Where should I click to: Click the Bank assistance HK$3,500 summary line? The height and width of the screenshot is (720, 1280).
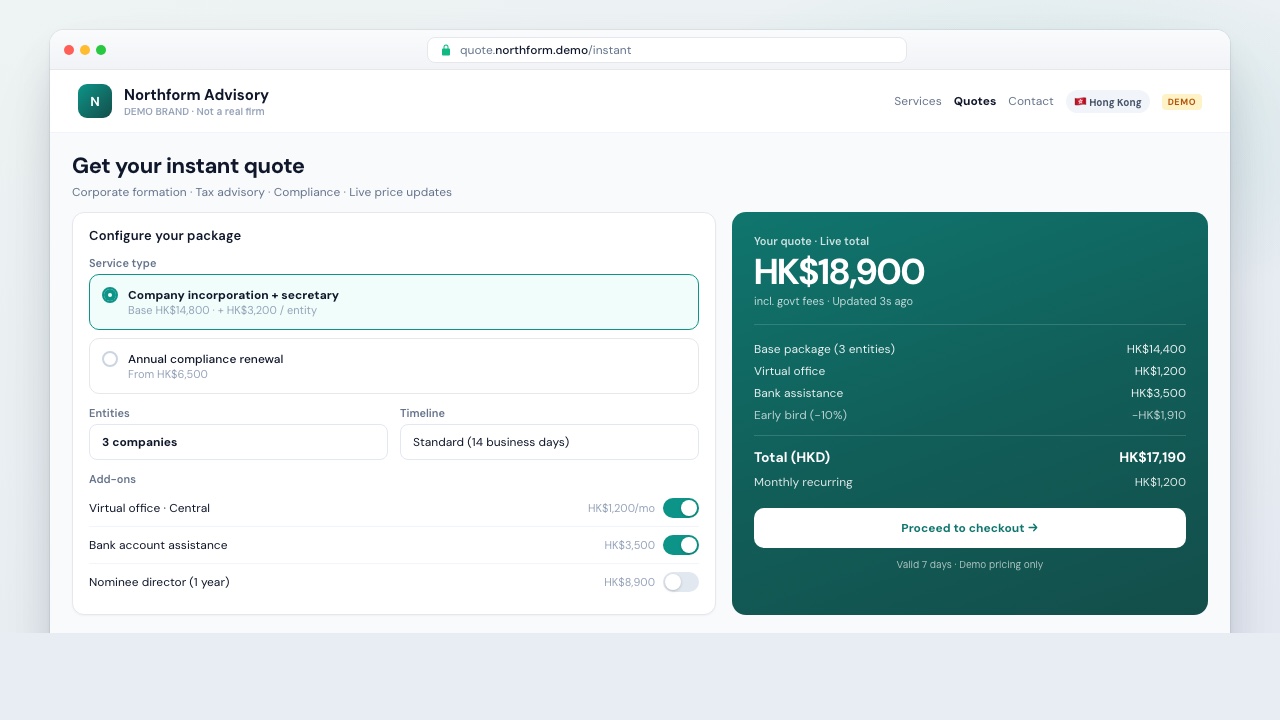(x=970, y=393)
